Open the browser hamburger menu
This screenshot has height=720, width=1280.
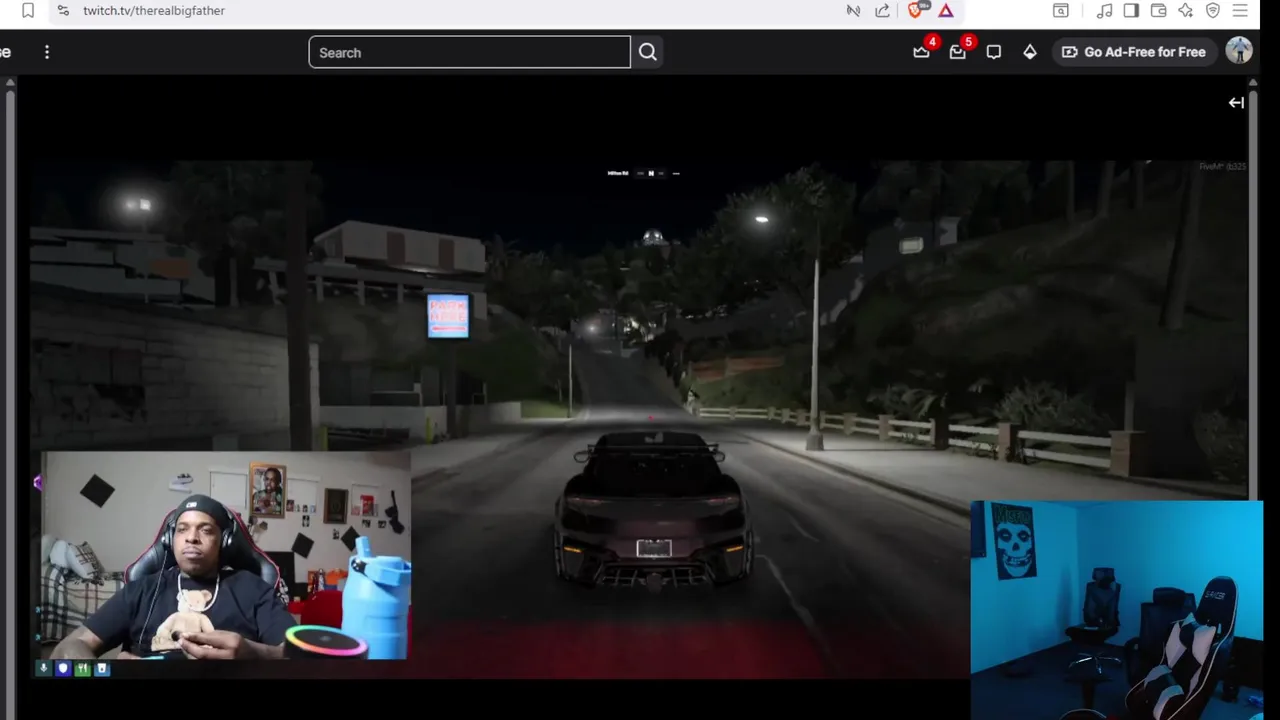click(1240, 10)
